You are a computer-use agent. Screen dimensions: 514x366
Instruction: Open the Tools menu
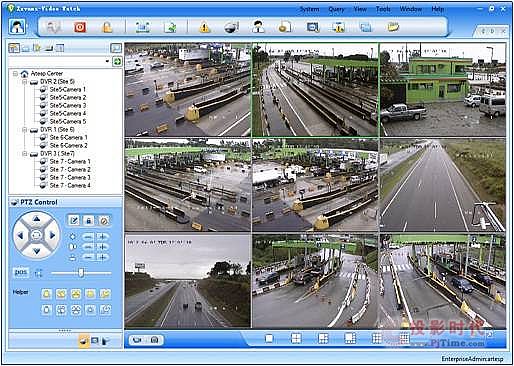[383, 9]
